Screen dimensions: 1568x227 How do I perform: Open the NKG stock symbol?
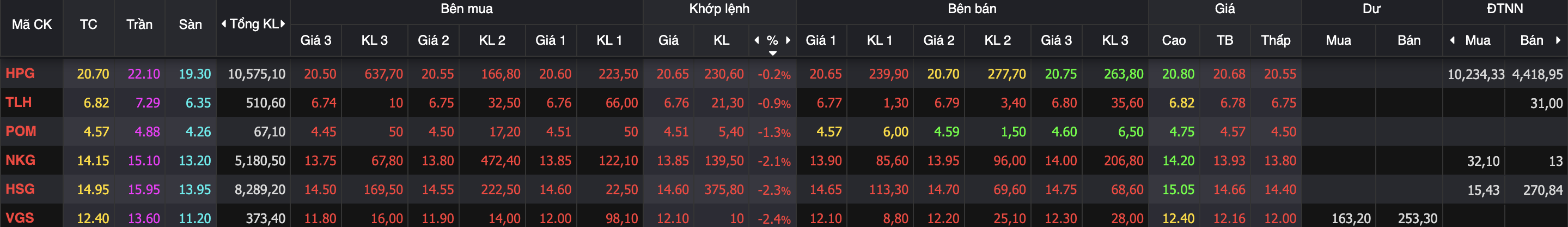tap(20, 160)
